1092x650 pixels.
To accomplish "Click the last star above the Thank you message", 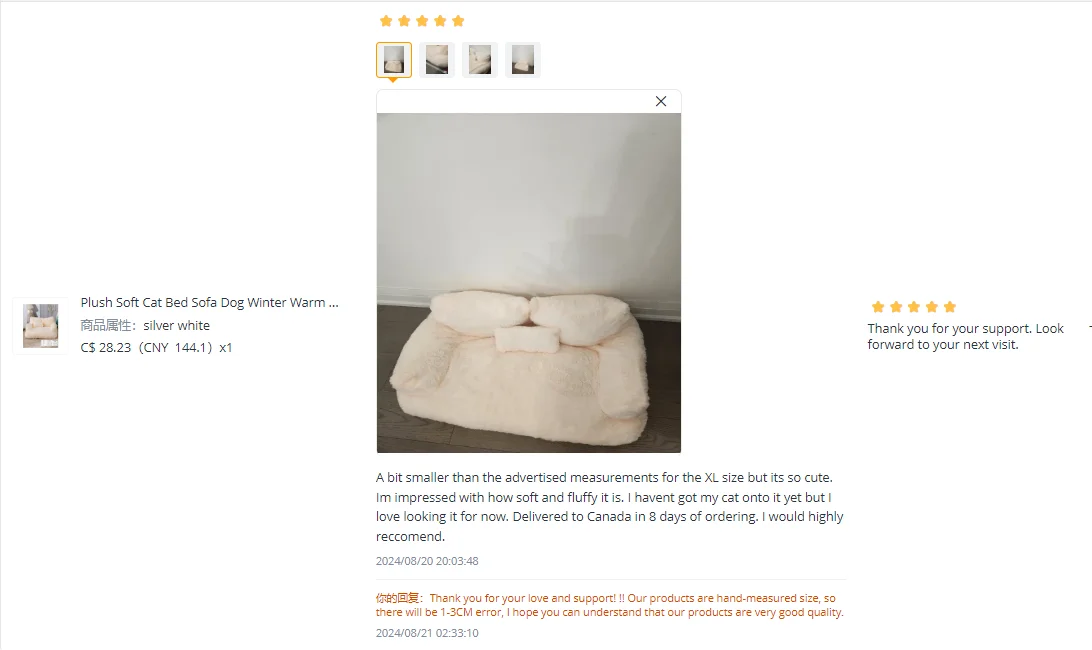I will 950,307.
